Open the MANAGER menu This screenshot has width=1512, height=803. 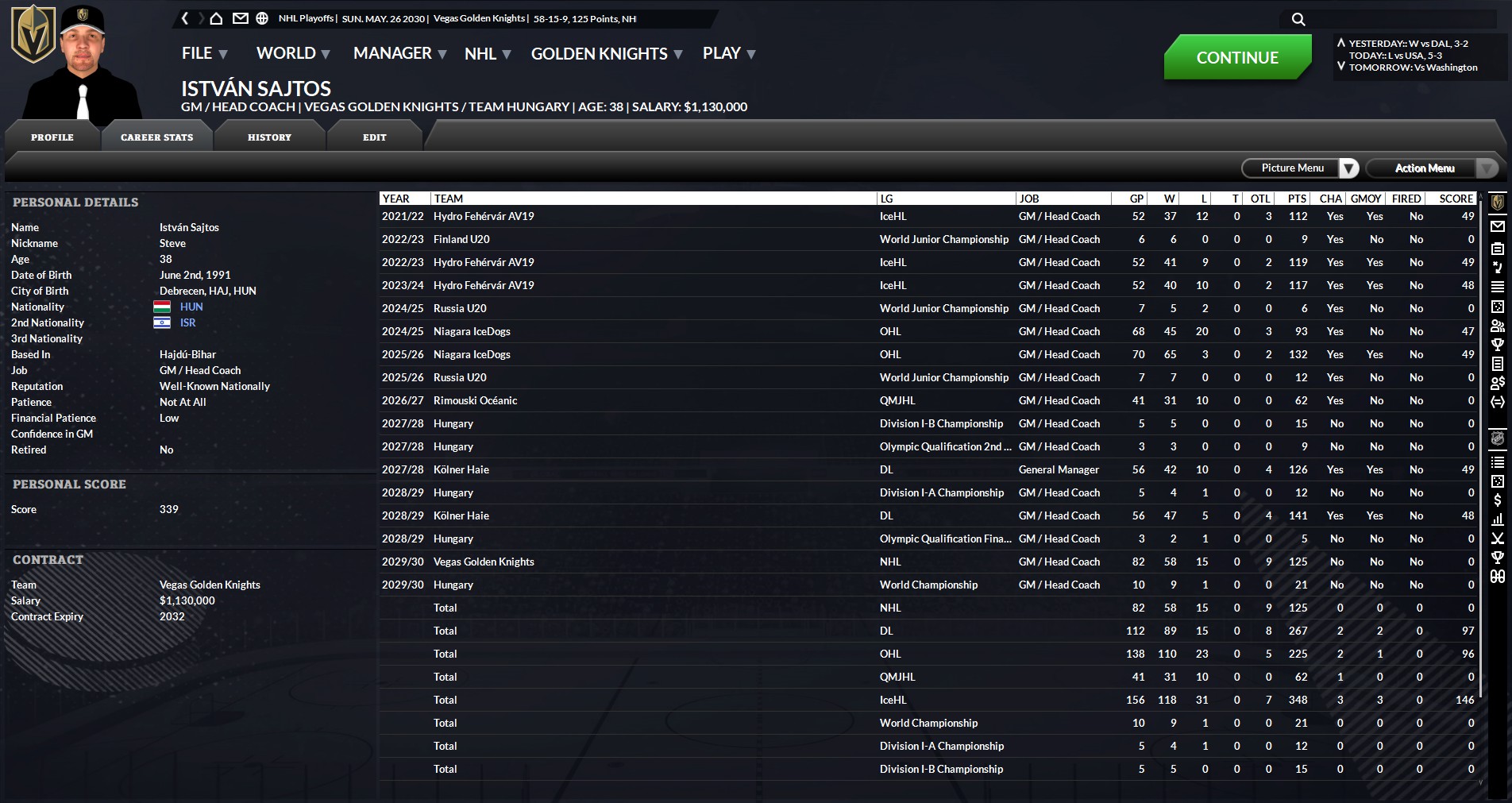(400, 53)
